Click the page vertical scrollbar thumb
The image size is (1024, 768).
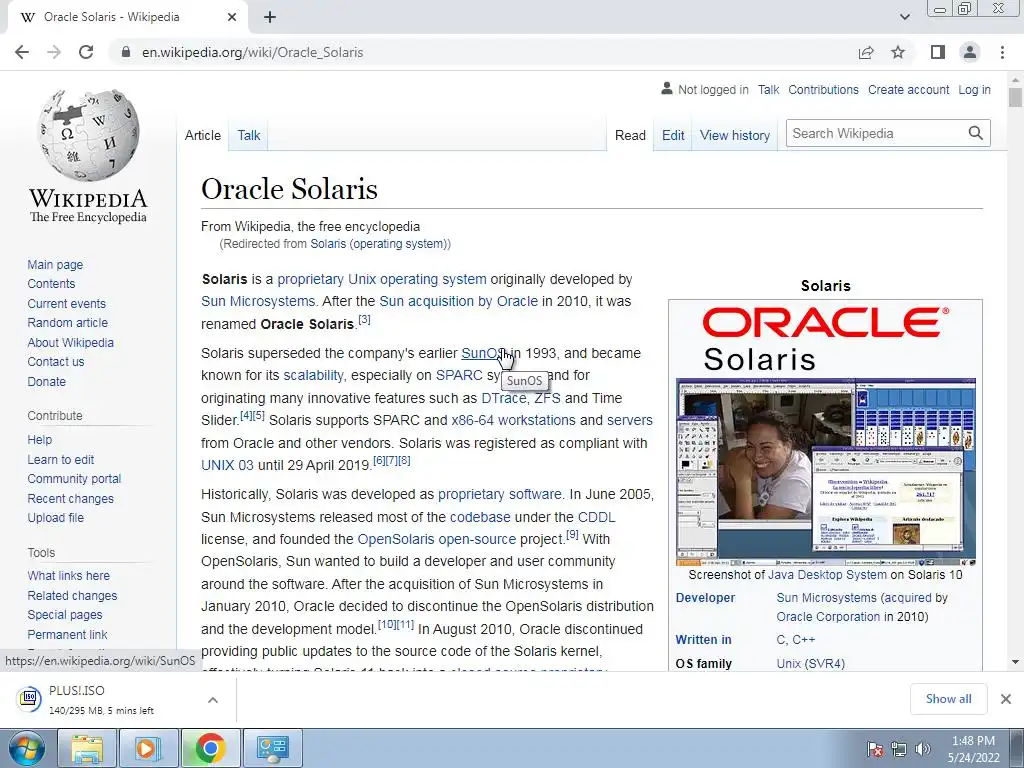coord(1015,98)
